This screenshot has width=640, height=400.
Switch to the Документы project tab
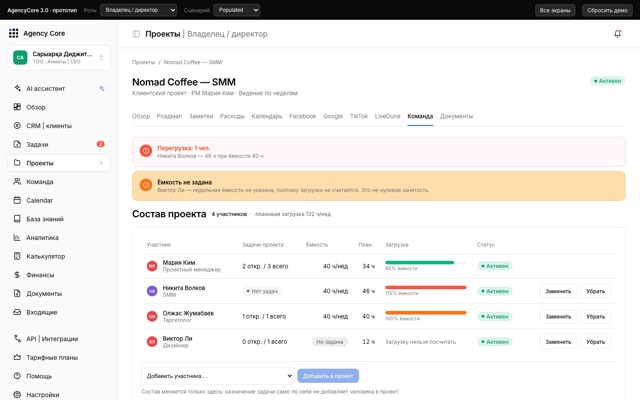[x=456, y=116]
